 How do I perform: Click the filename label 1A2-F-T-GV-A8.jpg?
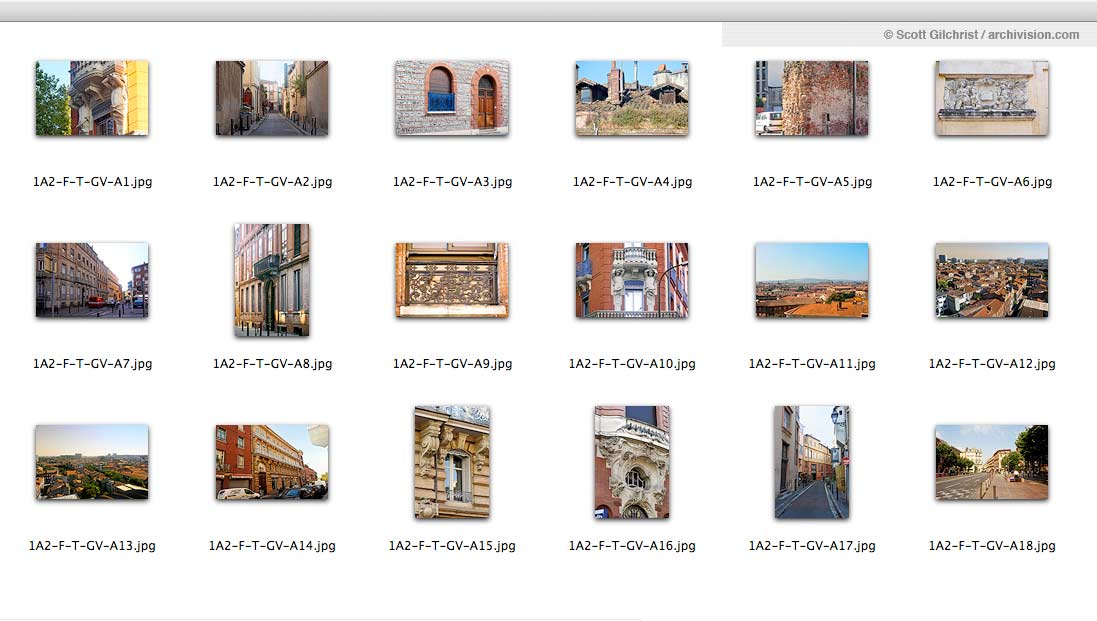click(x=272, y=364)
